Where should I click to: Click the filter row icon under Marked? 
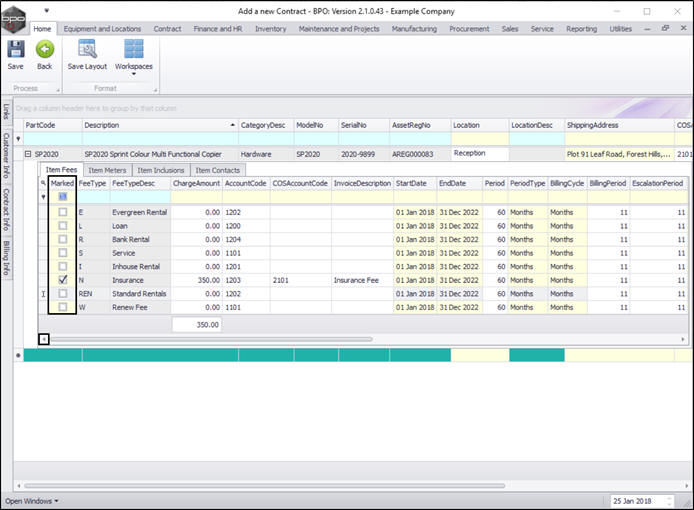pyautogui.click(x=62, y=198)
